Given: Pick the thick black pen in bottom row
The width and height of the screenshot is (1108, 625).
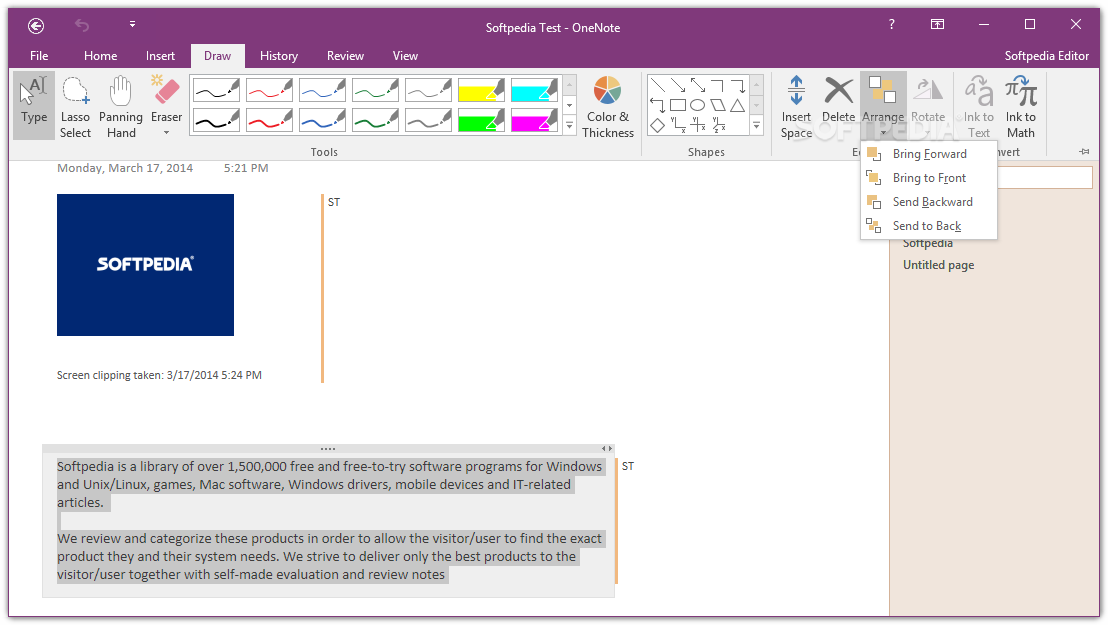Looking at the screenshot, I should coord(216,120).
